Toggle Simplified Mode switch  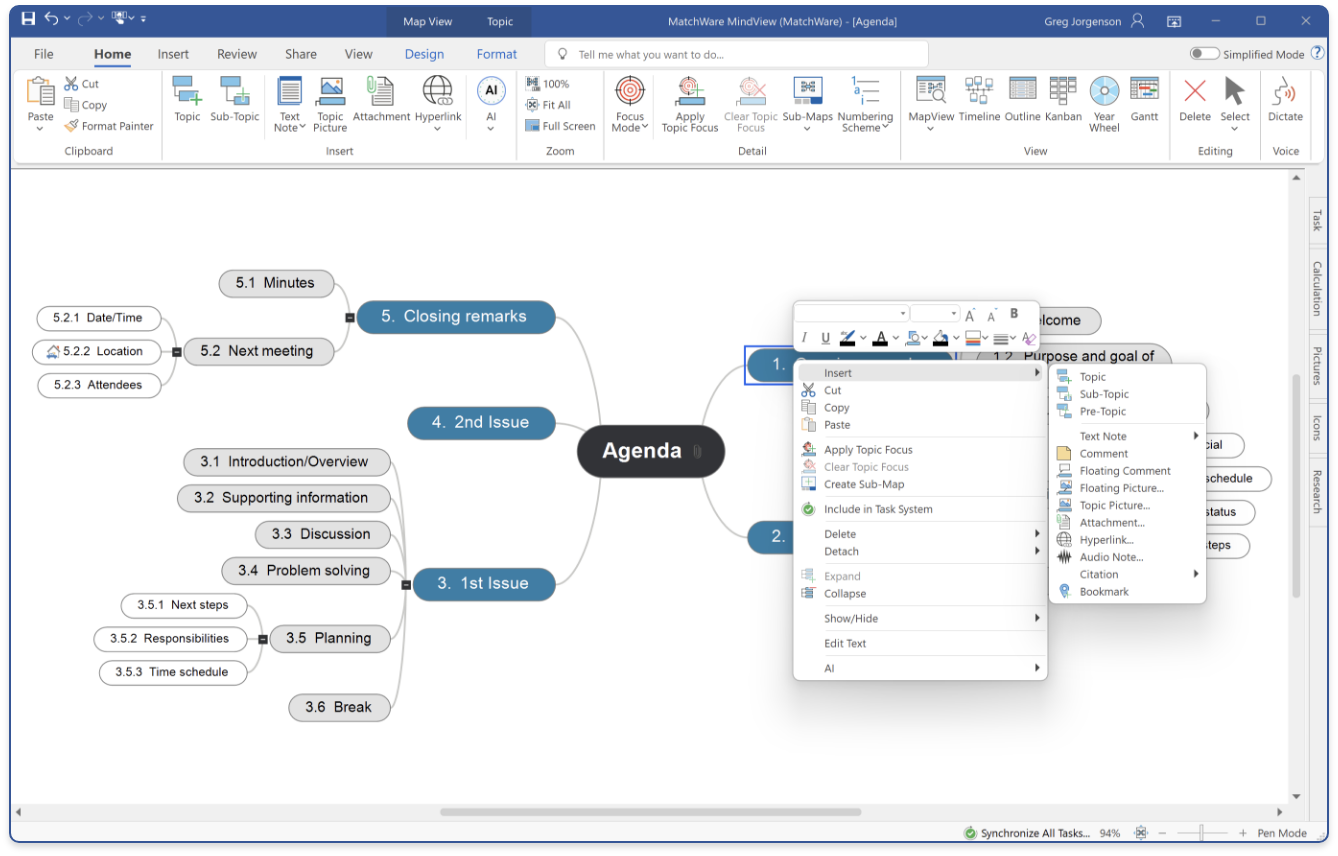coord(1204,54)
